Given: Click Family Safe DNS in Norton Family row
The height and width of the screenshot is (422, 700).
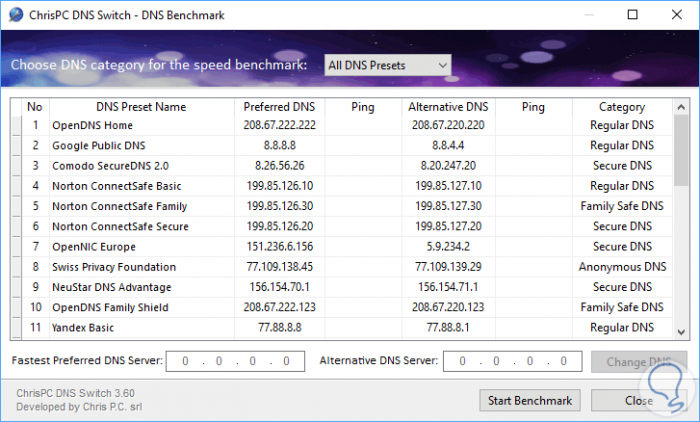Looking at the screenshot, I should [622, 206].
